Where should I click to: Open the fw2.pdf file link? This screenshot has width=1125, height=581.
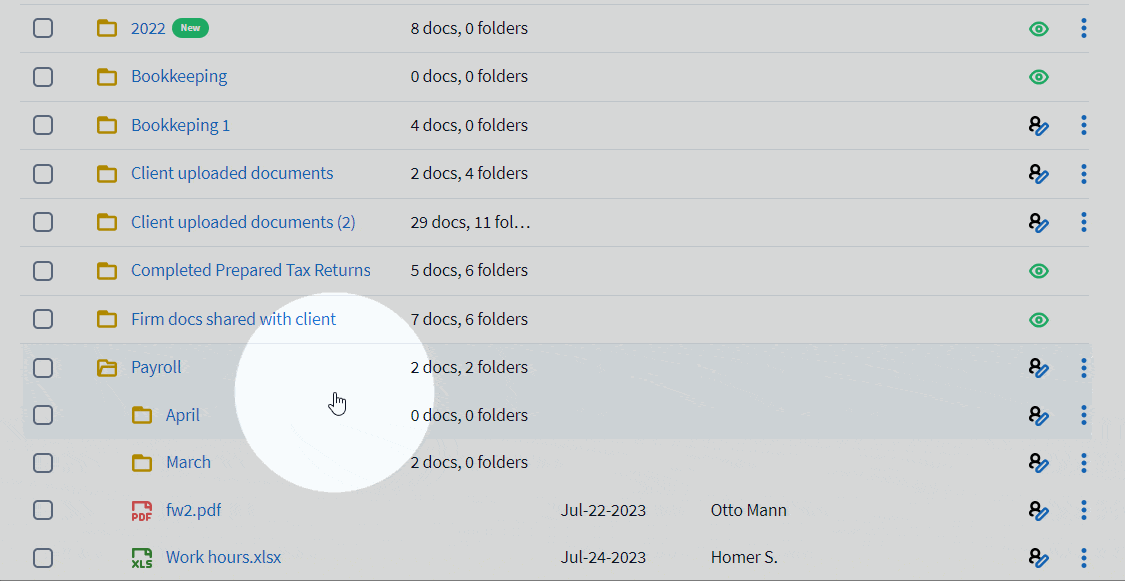coord(193,511)
